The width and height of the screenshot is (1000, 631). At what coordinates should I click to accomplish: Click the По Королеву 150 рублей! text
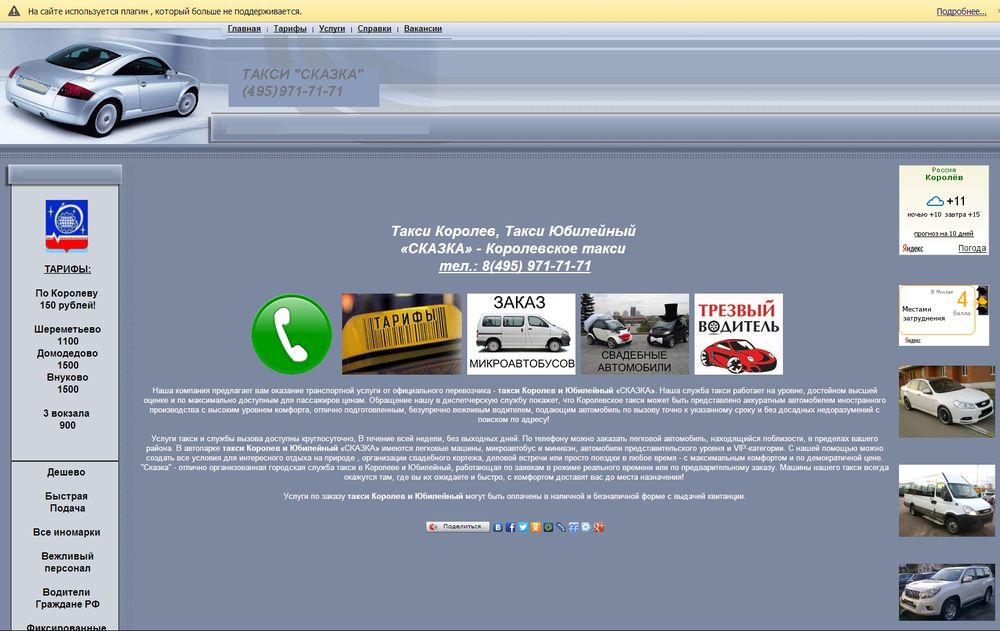(67, 299)
